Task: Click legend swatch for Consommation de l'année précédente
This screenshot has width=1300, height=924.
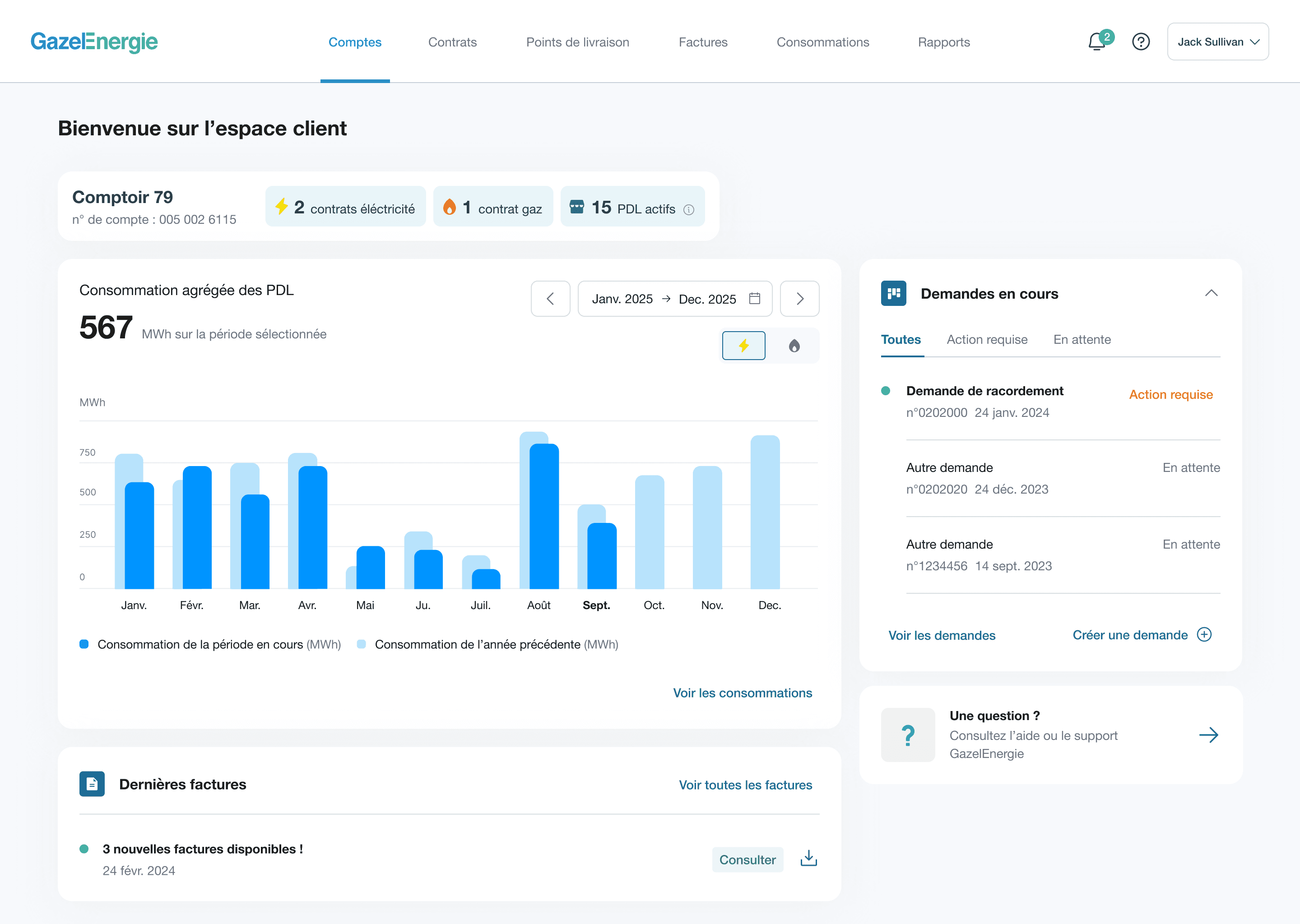Action: click(361, 645)
